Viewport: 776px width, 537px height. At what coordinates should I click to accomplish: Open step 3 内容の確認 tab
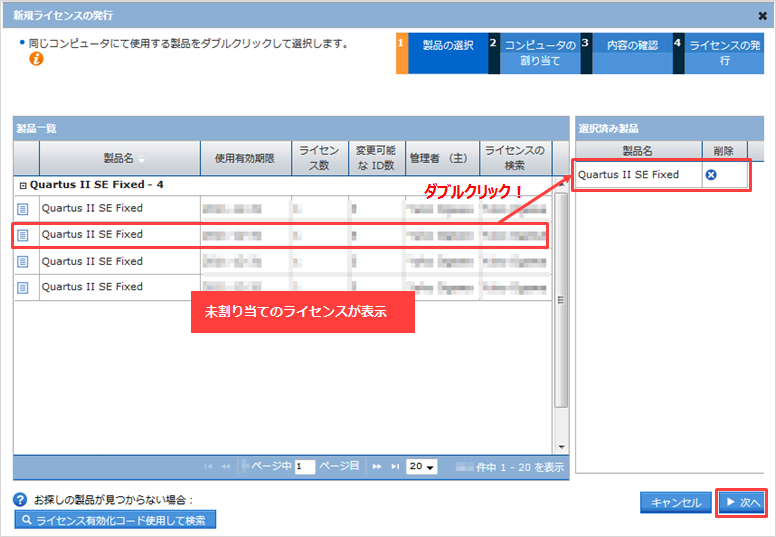(627, 53)
